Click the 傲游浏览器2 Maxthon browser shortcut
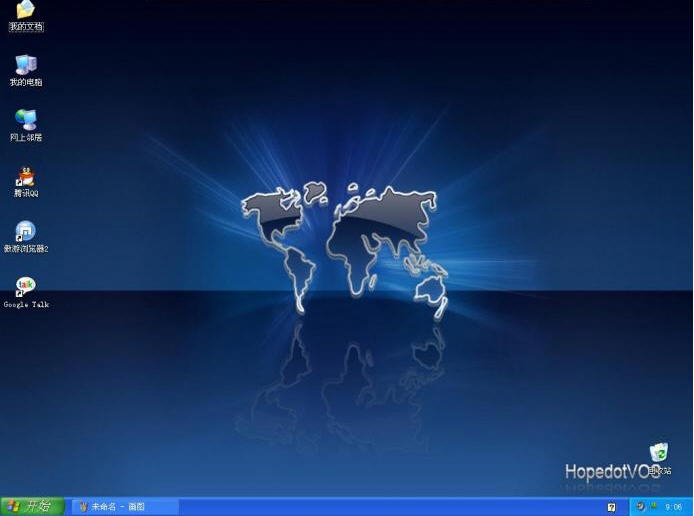The height and width of the screenshot is (516, 694). click(x=25, y=232)
